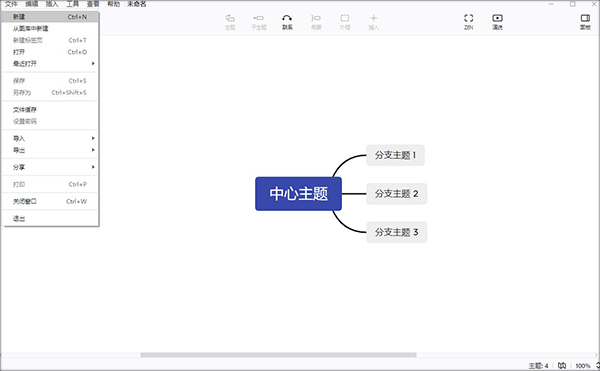Expand the 导出 (Export) submenu
Viewport: 600px width, 371px height.
pyautogui.click(x=50, y=150)
